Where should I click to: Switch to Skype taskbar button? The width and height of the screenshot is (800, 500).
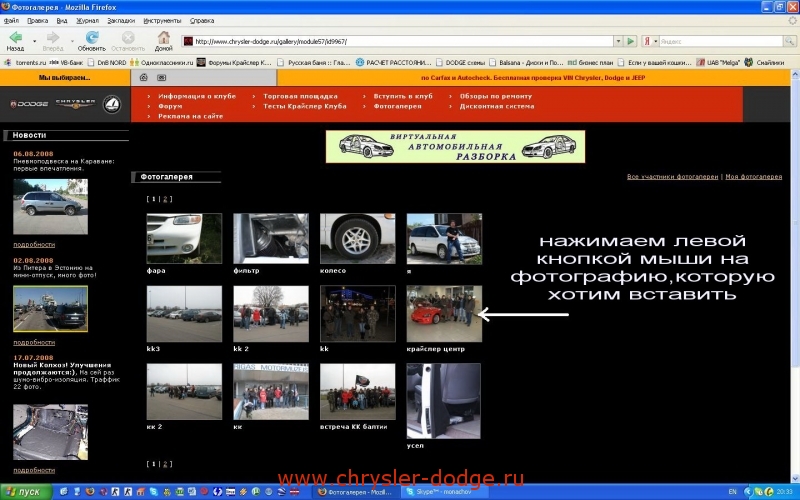click(445, 492)
